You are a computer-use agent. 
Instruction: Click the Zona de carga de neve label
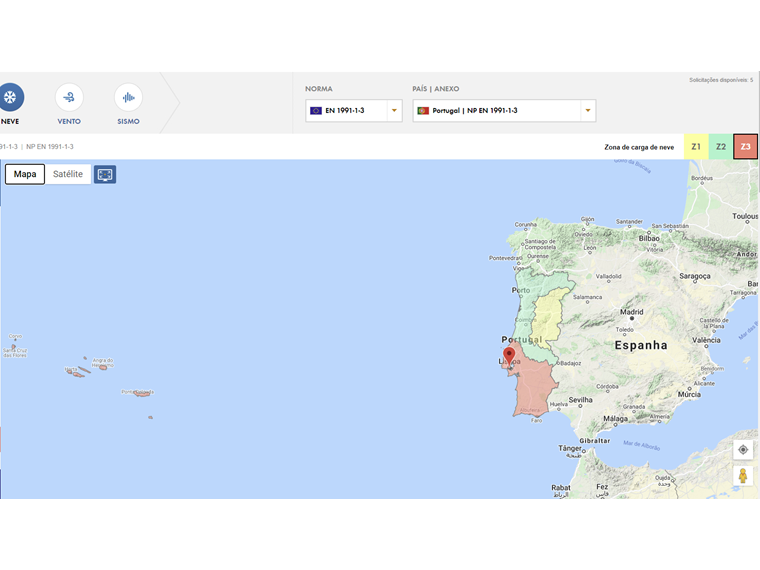coord(639,147)
